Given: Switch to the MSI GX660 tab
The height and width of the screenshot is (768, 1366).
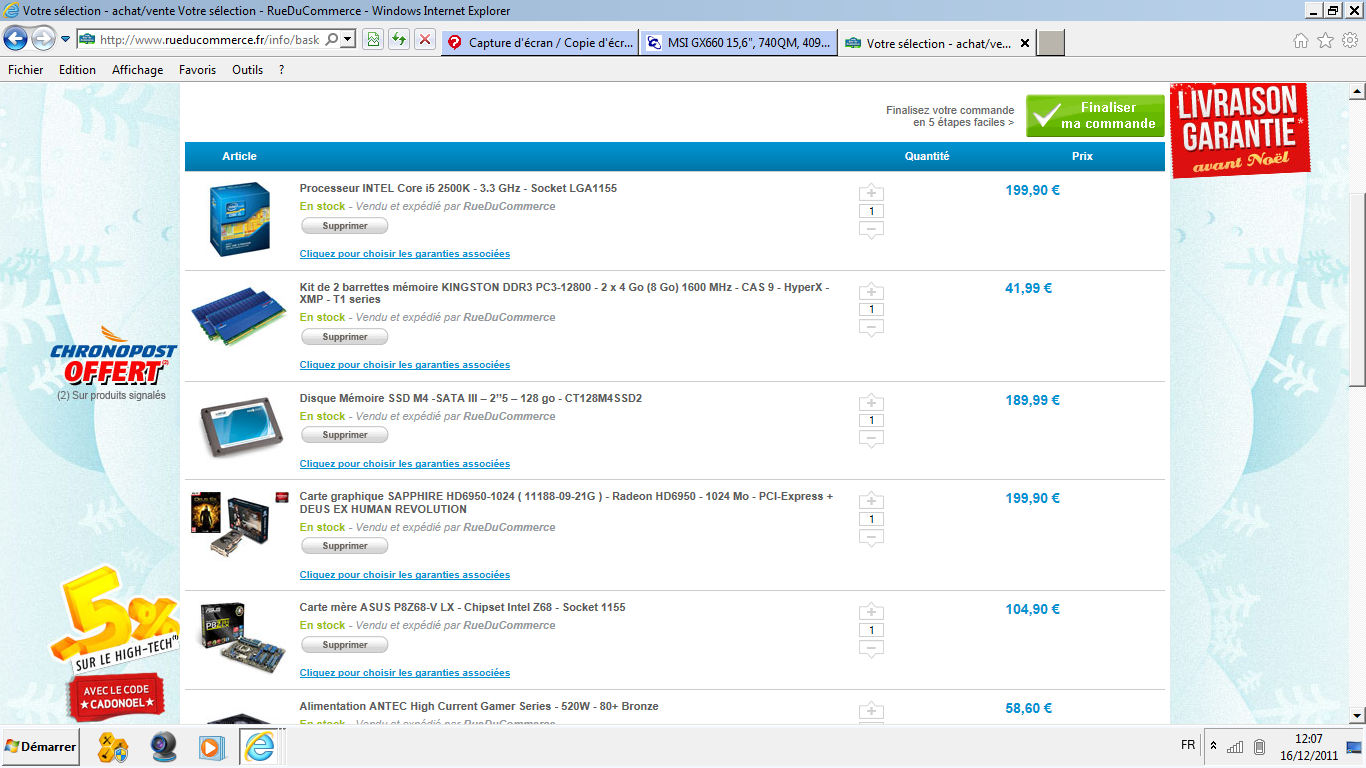Looking at the screenshot, I should (x=738, y=43).
